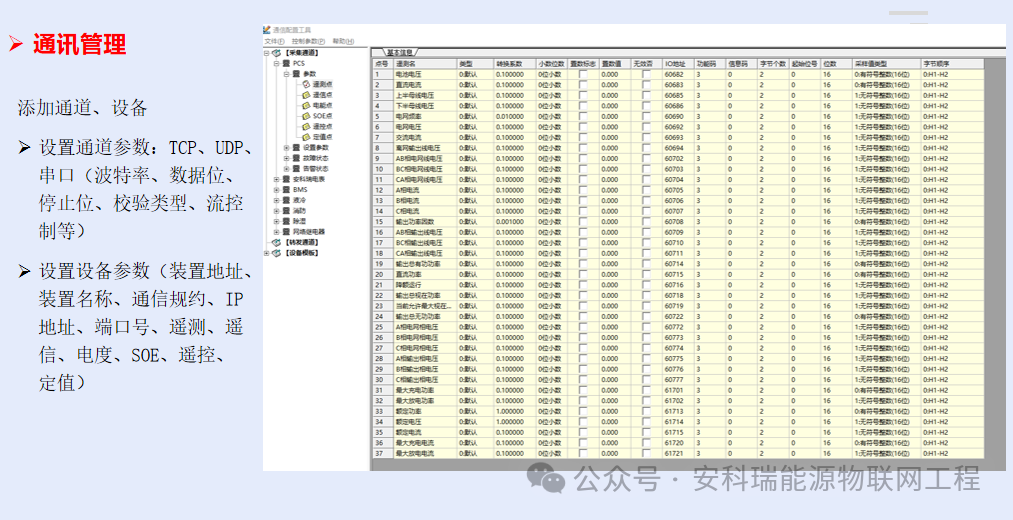Click the 消防 device icon
The image size is (1013, 520).
[286, 211]
